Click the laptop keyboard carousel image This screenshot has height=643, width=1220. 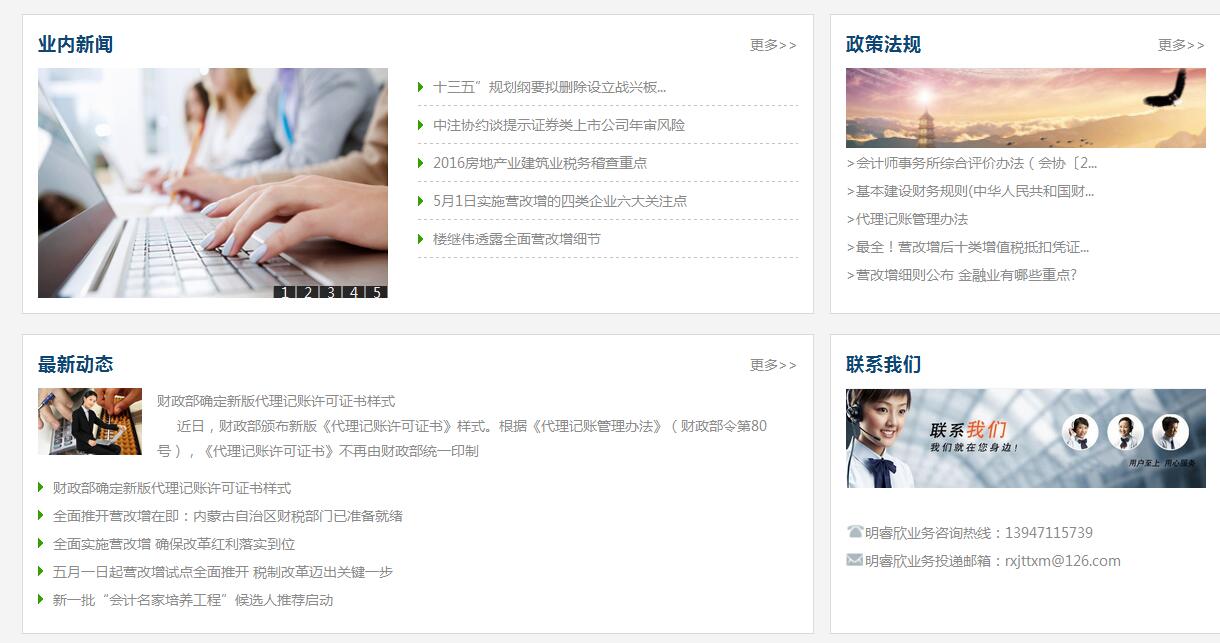click(x=213, y=183)
